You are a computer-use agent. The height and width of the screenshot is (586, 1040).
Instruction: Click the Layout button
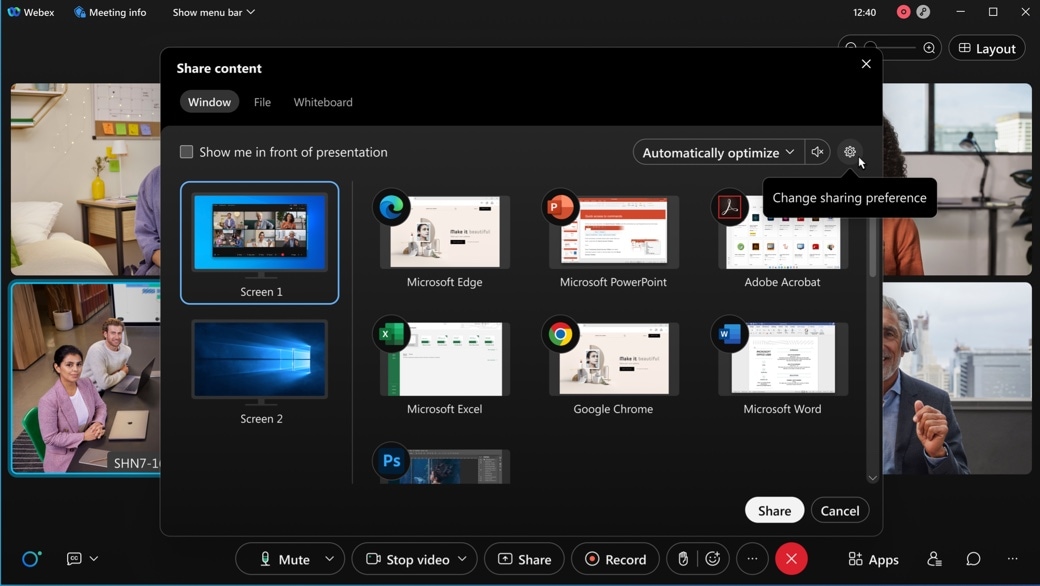point(986,47)
